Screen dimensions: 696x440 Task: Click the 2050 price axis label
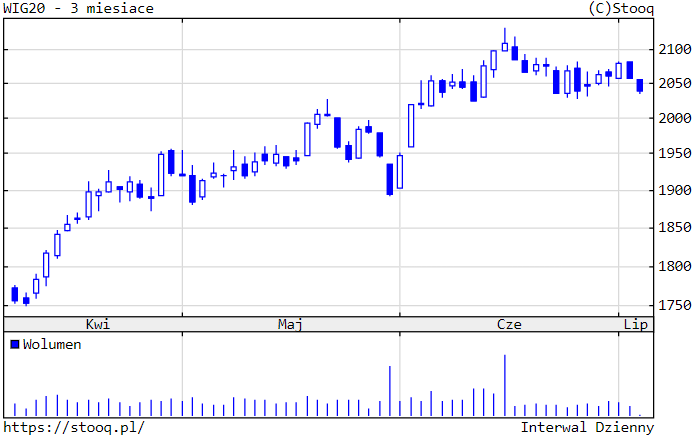(675, 83)
